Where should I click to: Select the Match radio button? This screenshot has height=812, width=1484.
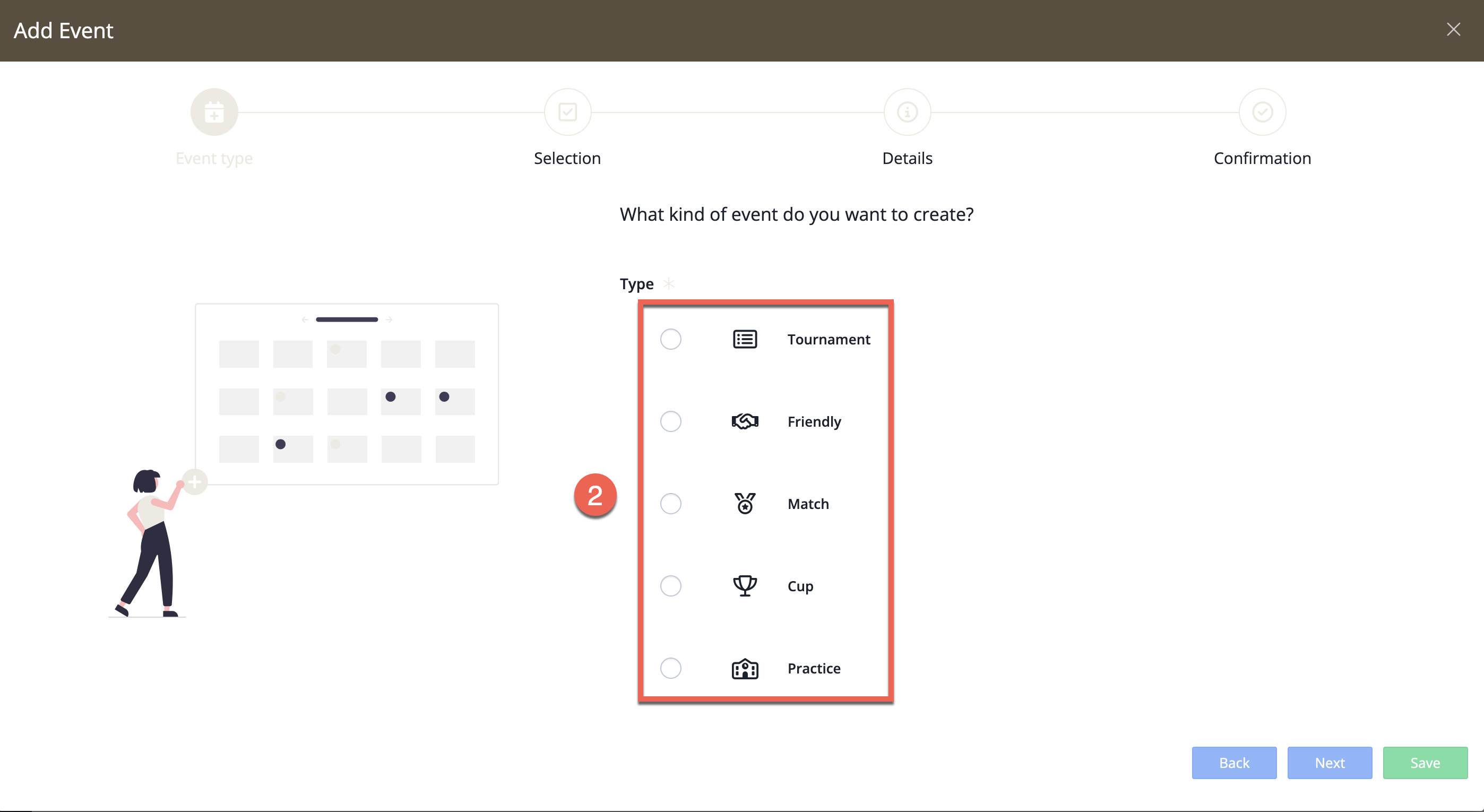coord(670,504)
